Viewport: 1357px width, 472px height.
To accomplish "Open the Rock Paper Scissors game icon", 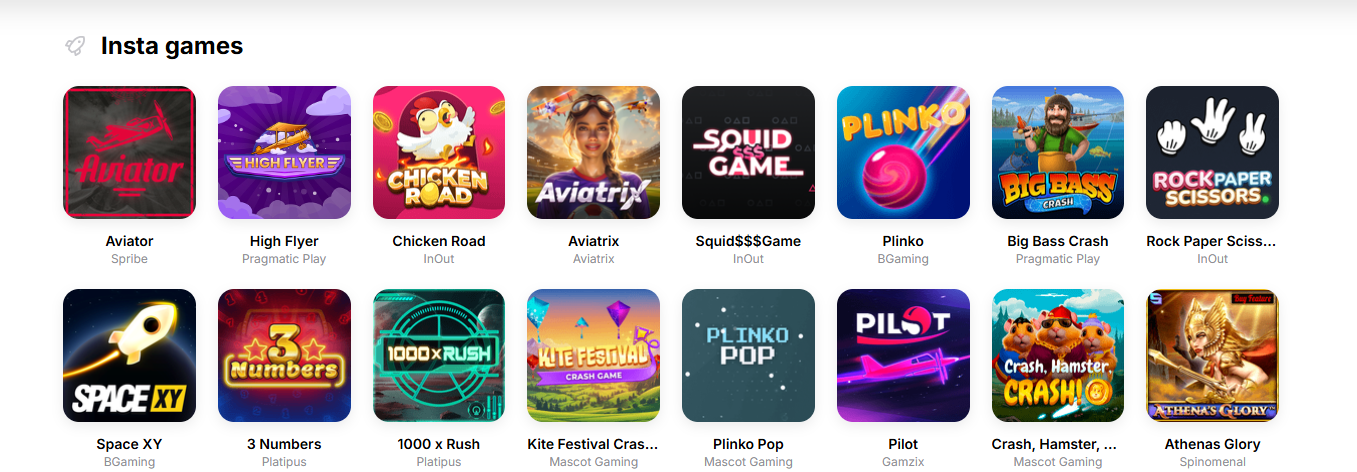I will 1212,152.
